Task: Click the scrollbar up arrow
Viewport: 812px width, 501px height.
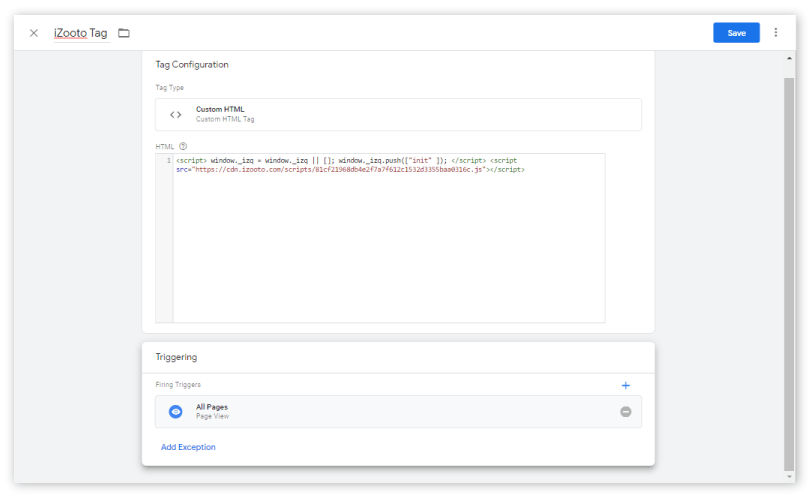Action: [x=789, y=59]
